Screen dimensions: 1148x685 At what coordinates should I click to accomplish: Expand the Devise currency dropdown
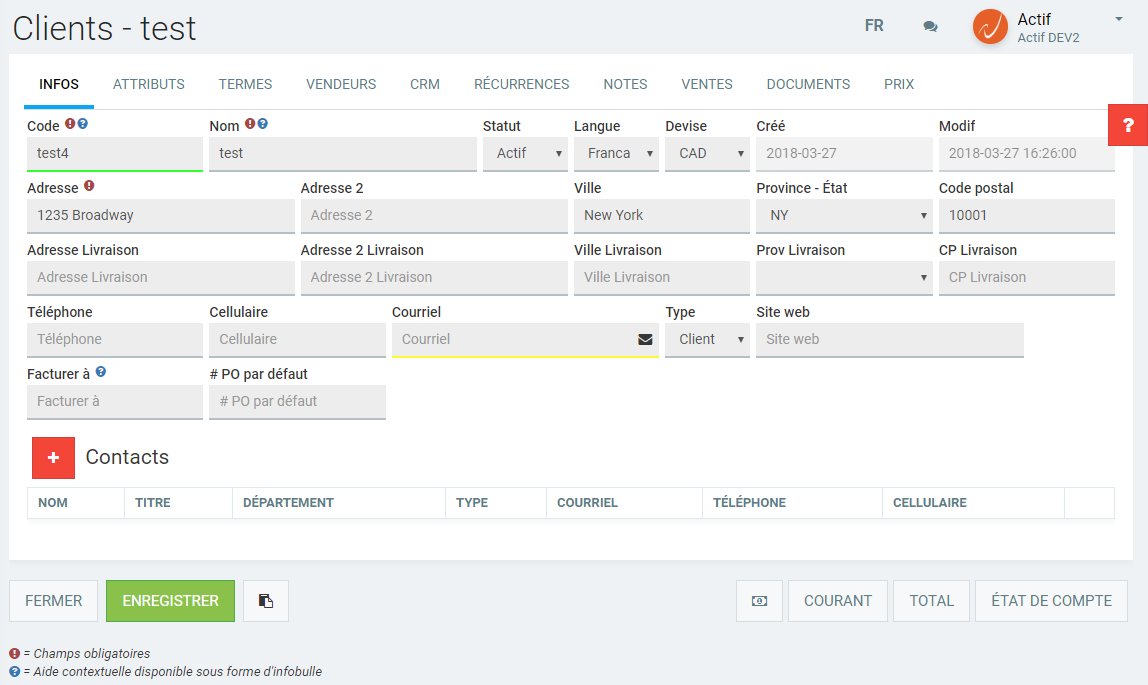click(x=707, y=154)
